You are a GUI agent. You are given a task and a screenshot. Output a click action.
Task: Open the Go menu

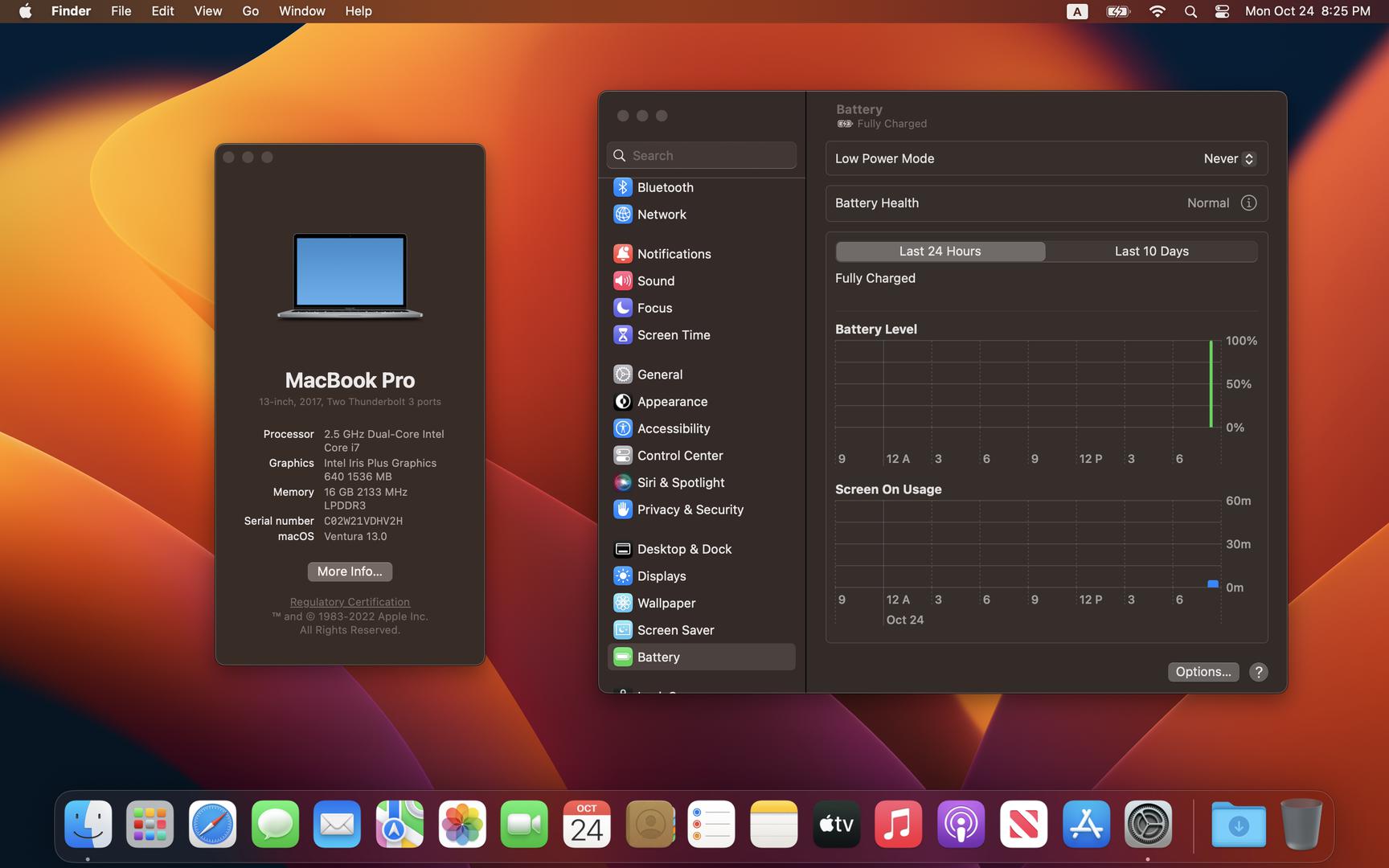tap(251, 11)
